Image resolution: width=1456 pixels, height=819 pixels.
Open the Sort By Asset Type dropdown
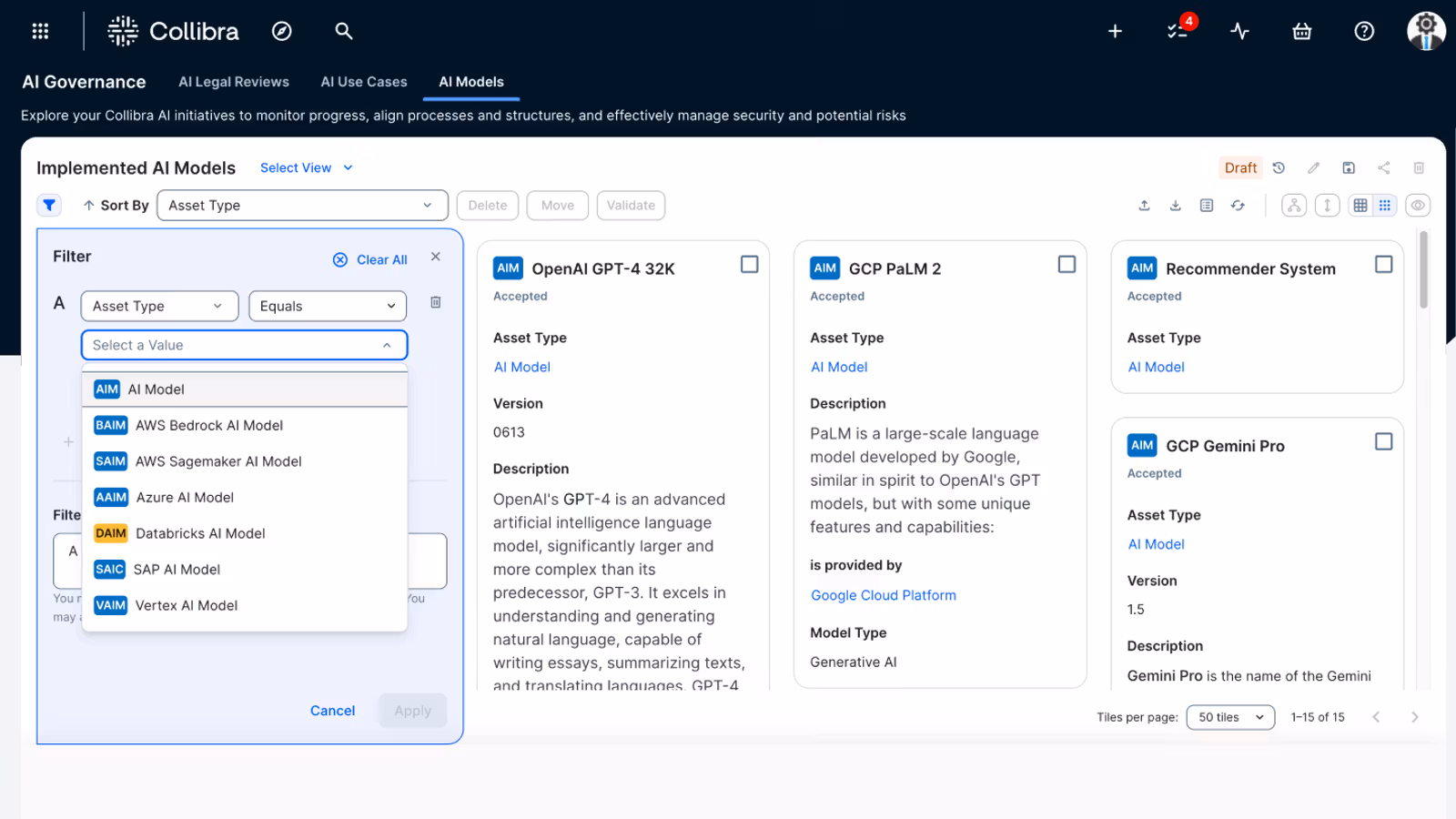[302, 206]
